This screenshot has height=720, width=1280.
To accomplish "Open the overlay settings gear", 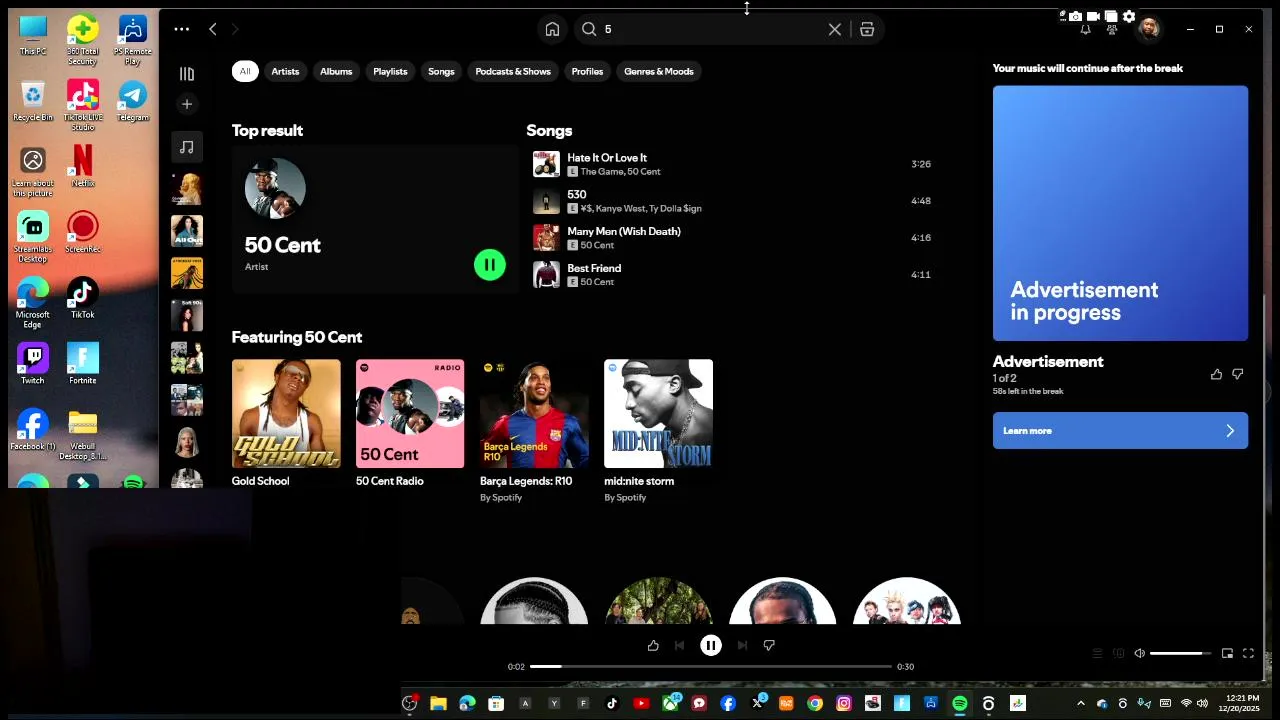I will point(1129,16).
